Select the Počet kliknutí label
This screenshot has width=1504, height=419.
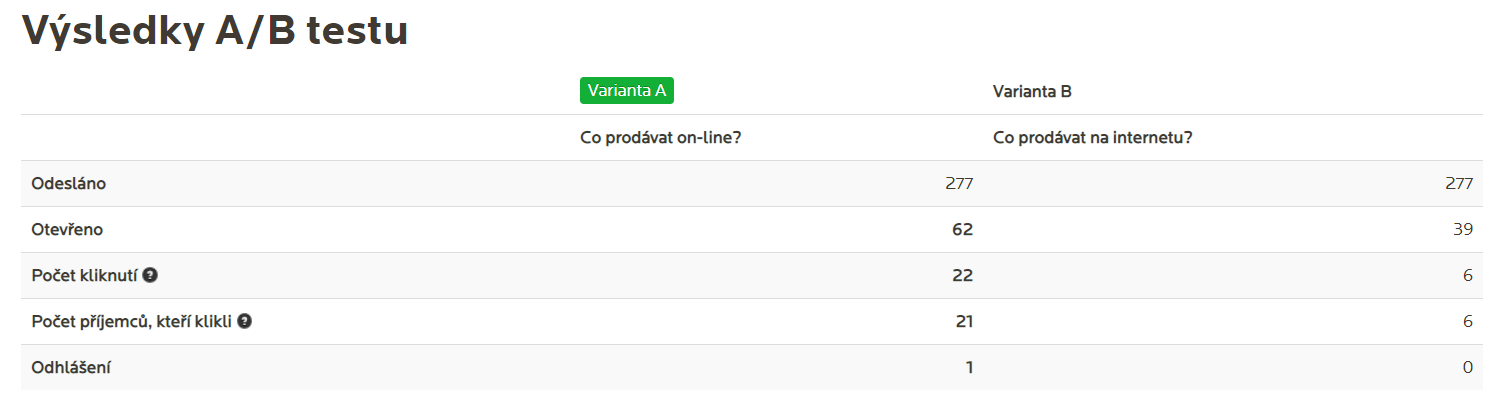[x=85, y=275]
